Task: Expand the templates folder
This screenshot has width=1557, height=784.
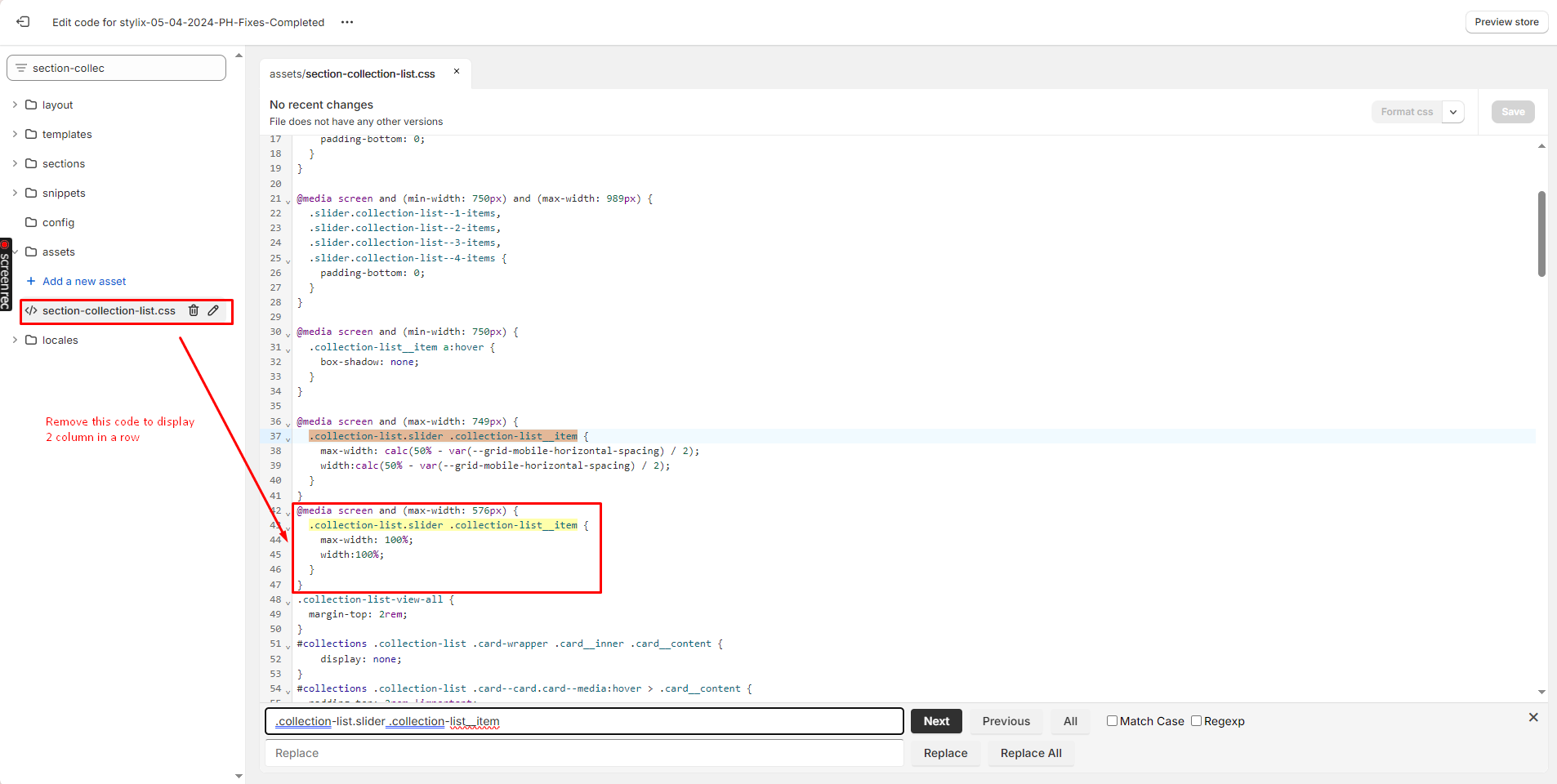Action: point(15,134)
